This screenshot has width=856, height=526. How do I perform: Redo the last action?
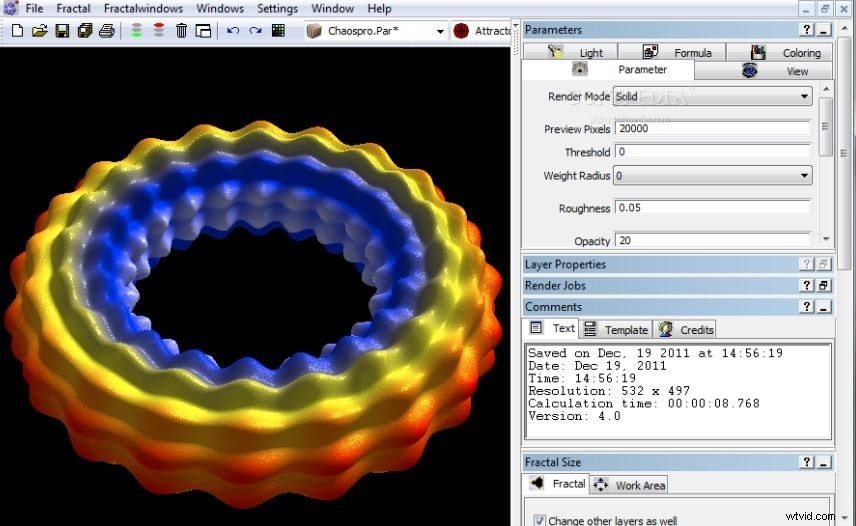point(255,31)
